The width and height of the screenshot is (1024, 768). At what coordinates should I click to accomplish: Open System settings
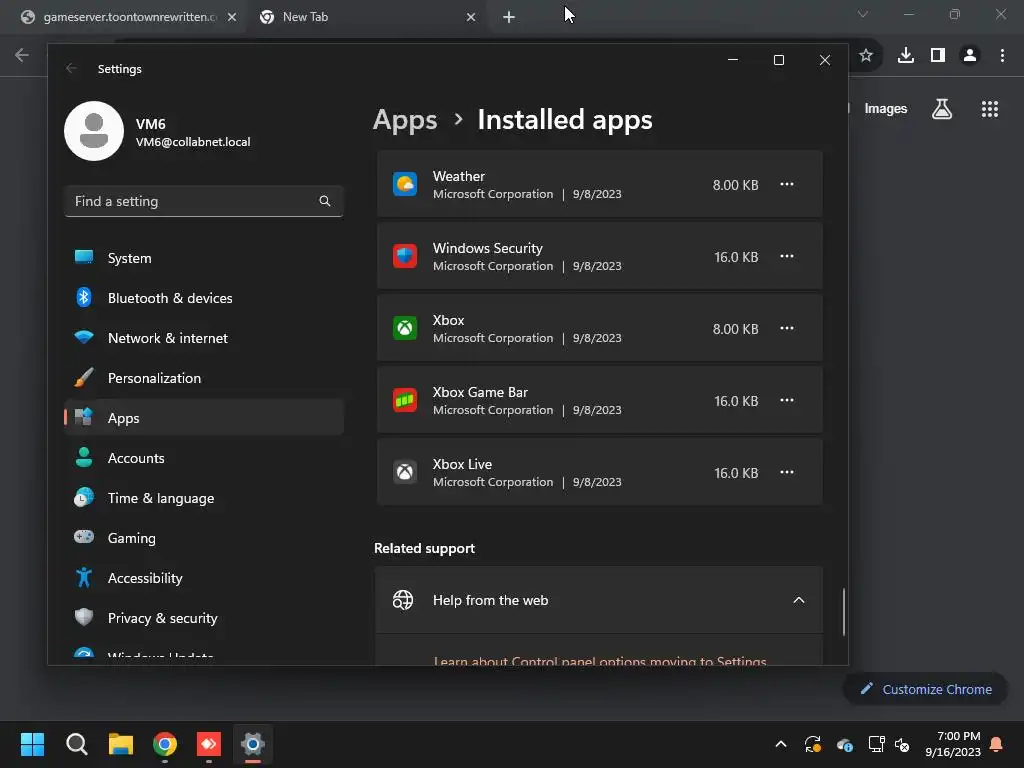pyautogui.click(x=204, y=258)
